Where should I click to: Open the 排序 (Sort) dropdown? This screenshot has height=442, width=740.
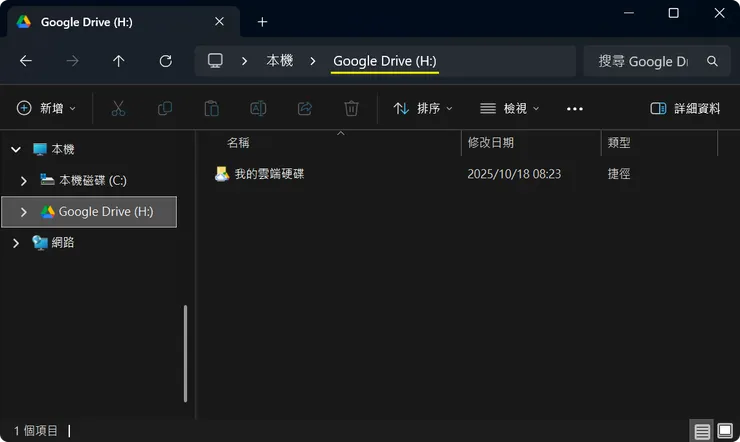423,108
